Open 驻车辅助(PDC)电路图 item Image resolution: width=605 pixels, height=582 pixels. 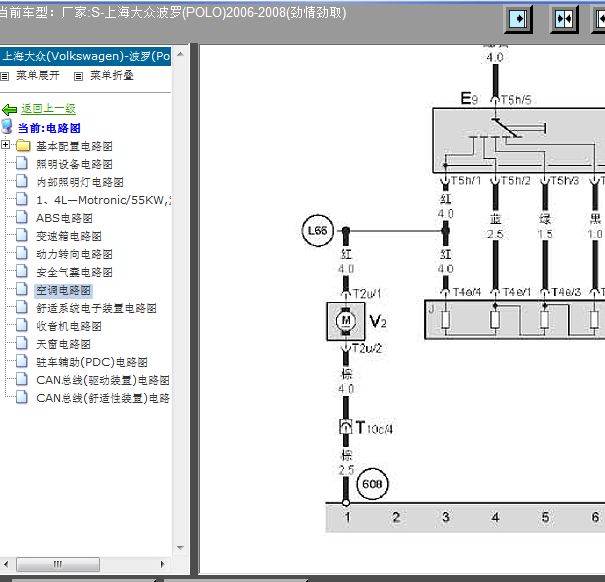pyautogui.click(x=92, y=362)
